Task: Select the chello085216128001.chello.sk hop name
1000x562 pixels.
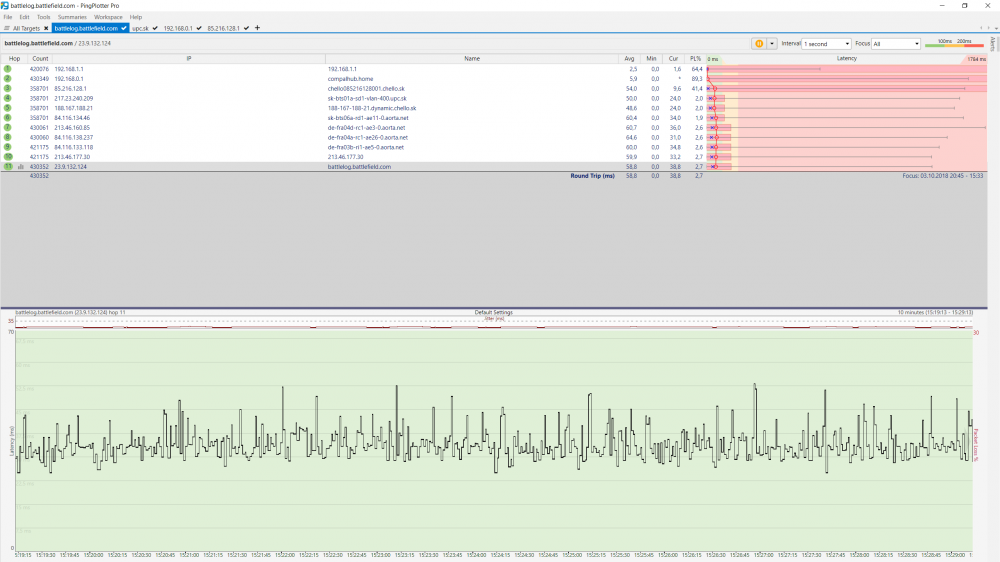Action: point(366,89)
